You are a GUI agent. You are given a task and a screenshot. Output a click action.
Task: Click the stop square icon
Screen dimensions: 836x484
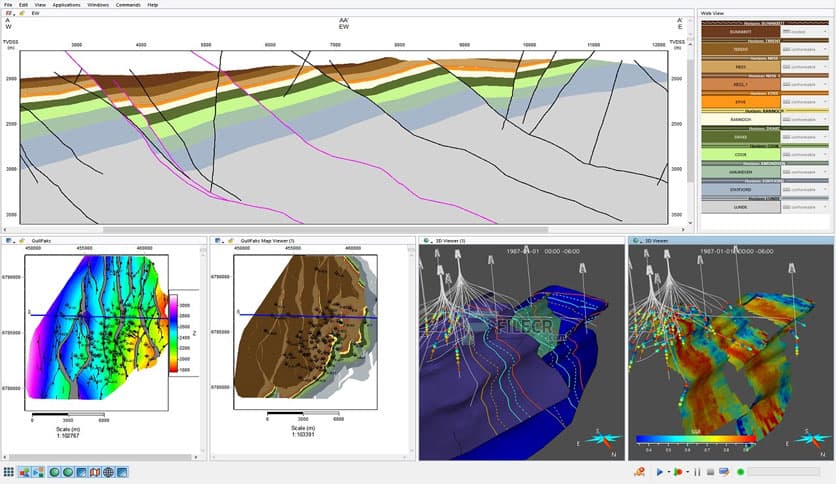pyautogui.click(x=712, y=472)
